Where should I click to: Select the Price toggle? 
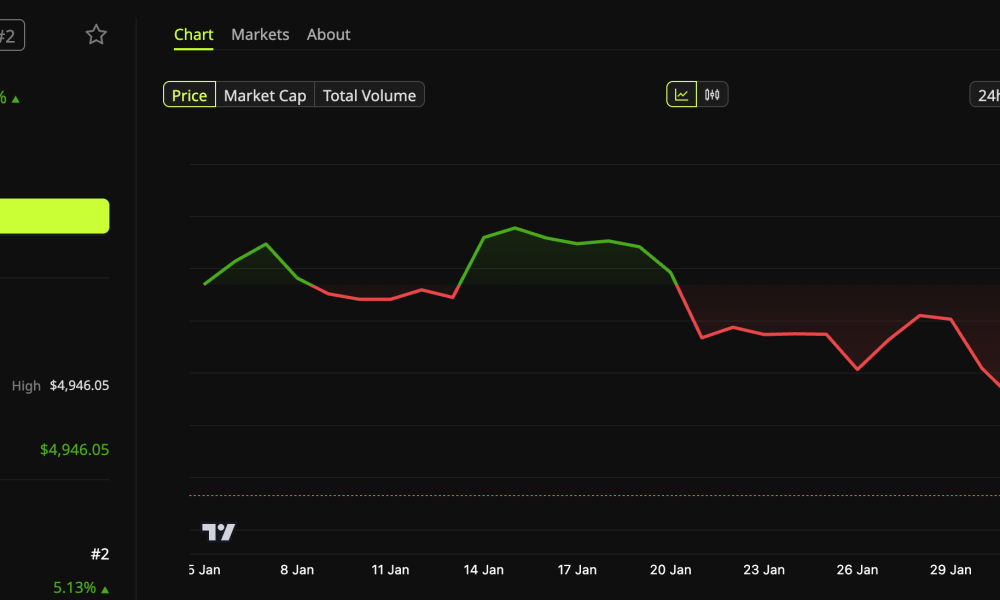click(189, 94)
